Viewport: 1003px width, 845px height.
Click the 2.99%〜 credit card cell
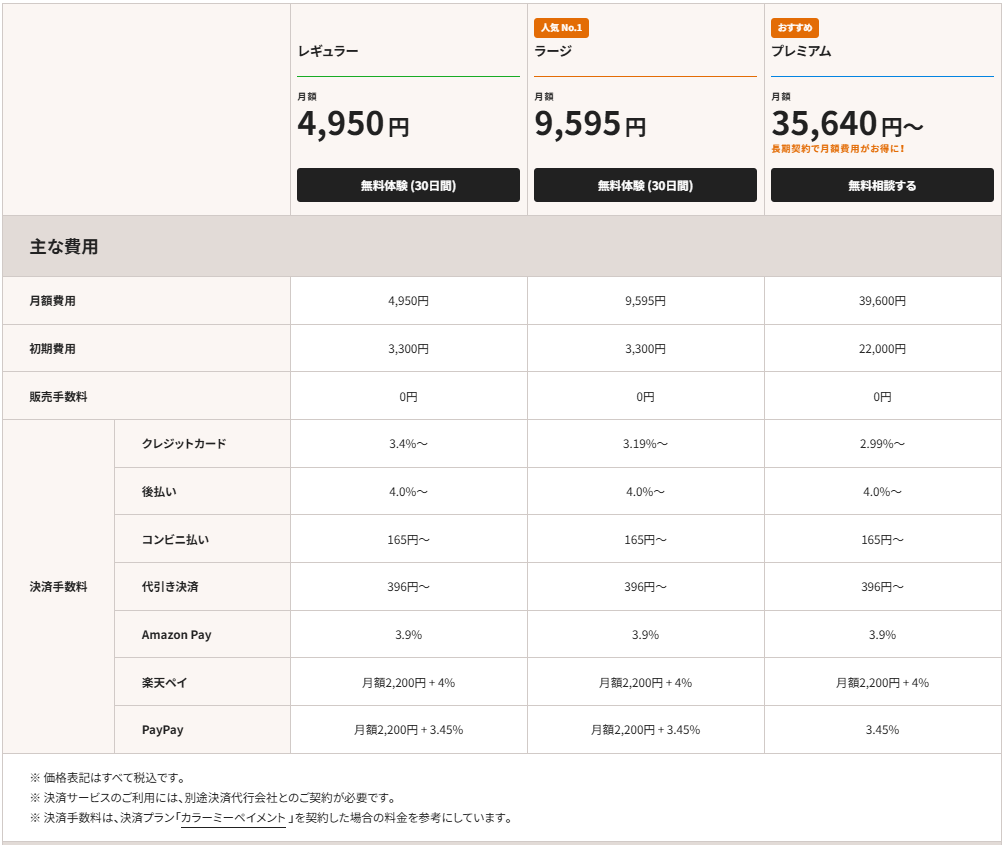pyautogui.click(x=882, y=443)
